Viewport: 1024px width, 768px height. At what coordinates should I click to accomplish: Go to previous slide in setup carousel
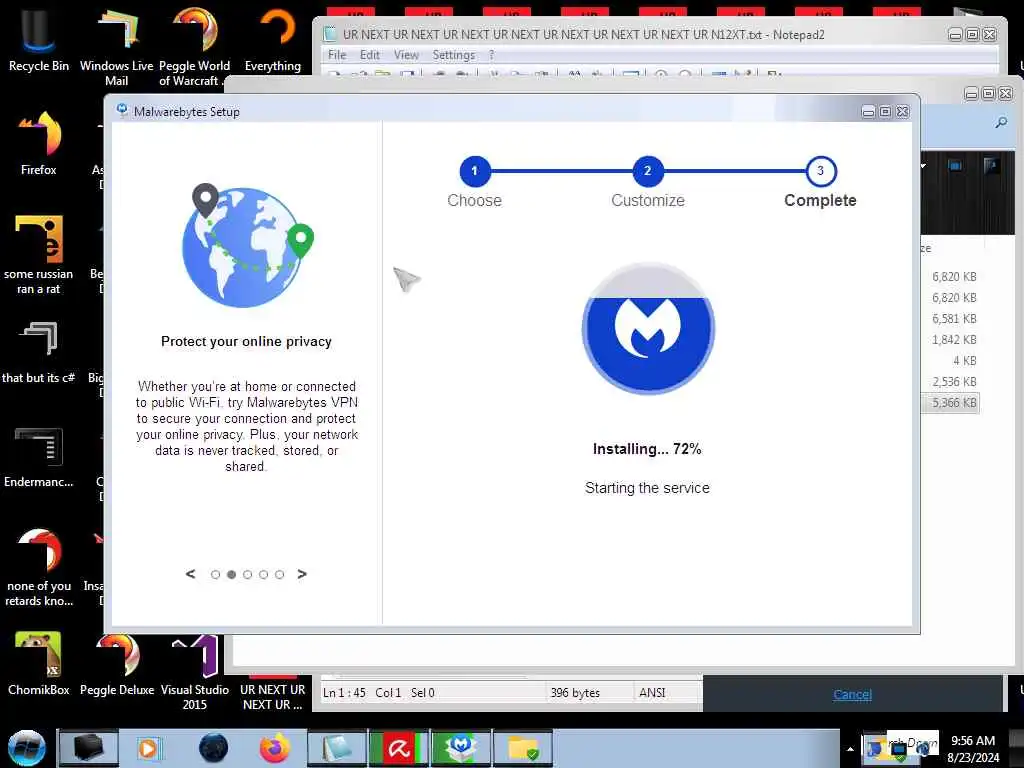pos(190,574)
